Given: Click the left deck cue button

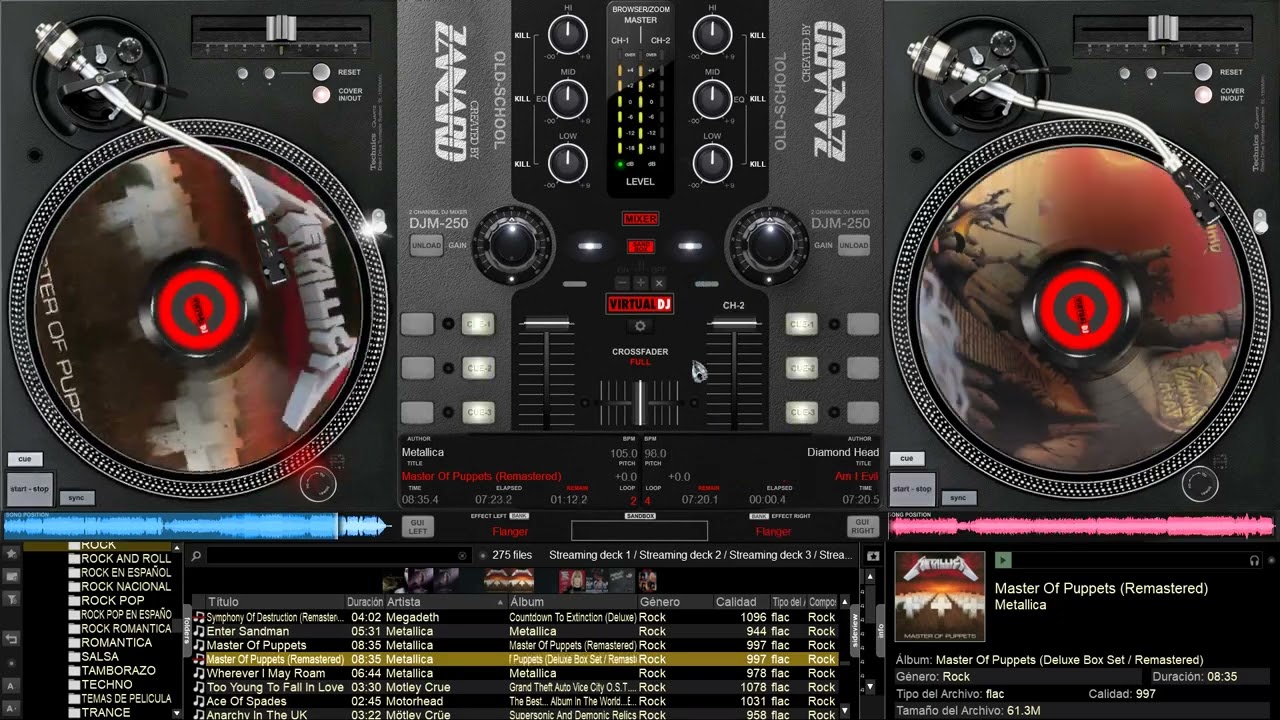Looking at the screenshot, I should [x=25, y=459].
